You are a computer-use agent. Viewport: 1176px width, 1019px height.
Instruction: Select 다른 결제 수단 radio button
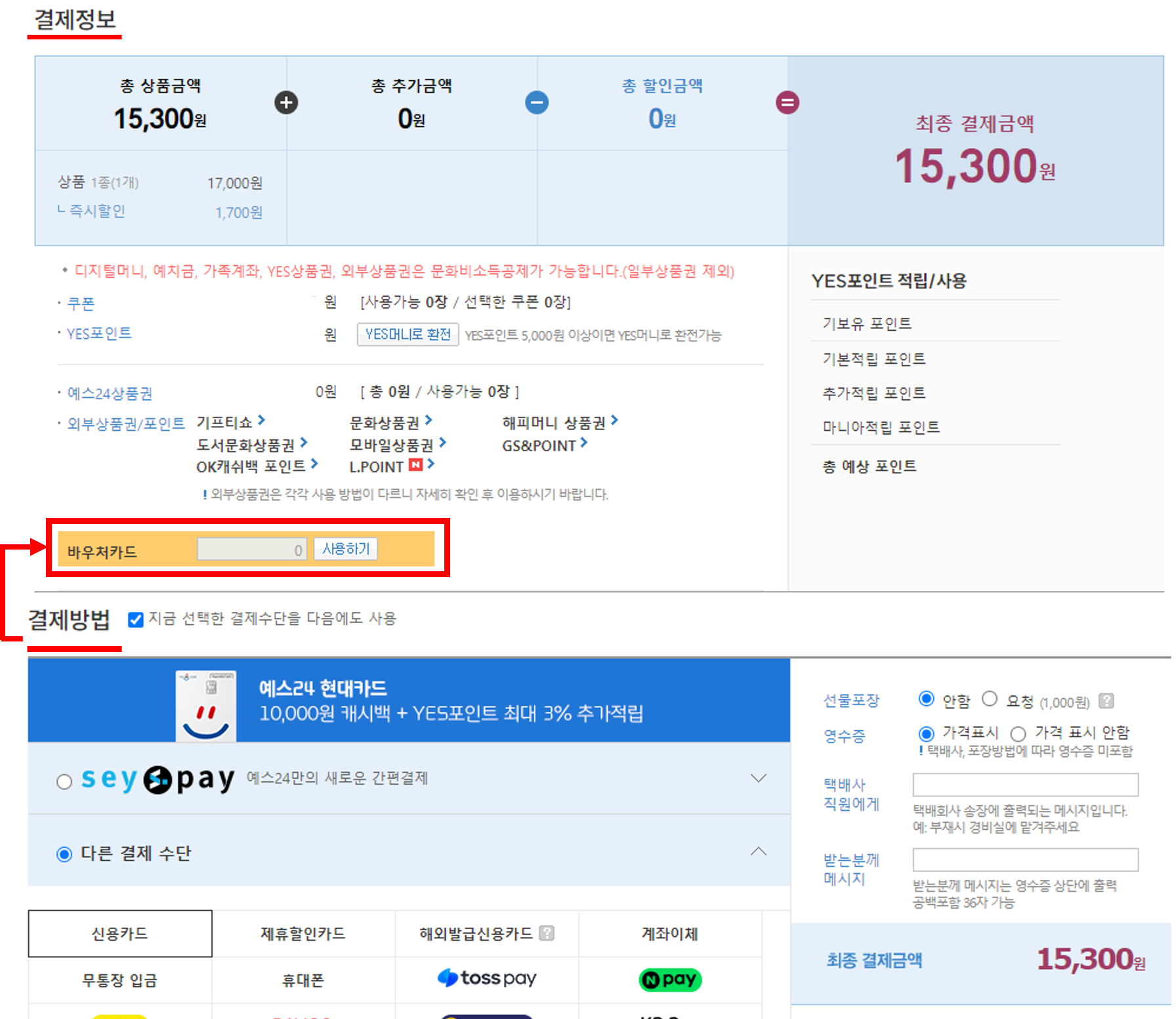tap(64, 854)
